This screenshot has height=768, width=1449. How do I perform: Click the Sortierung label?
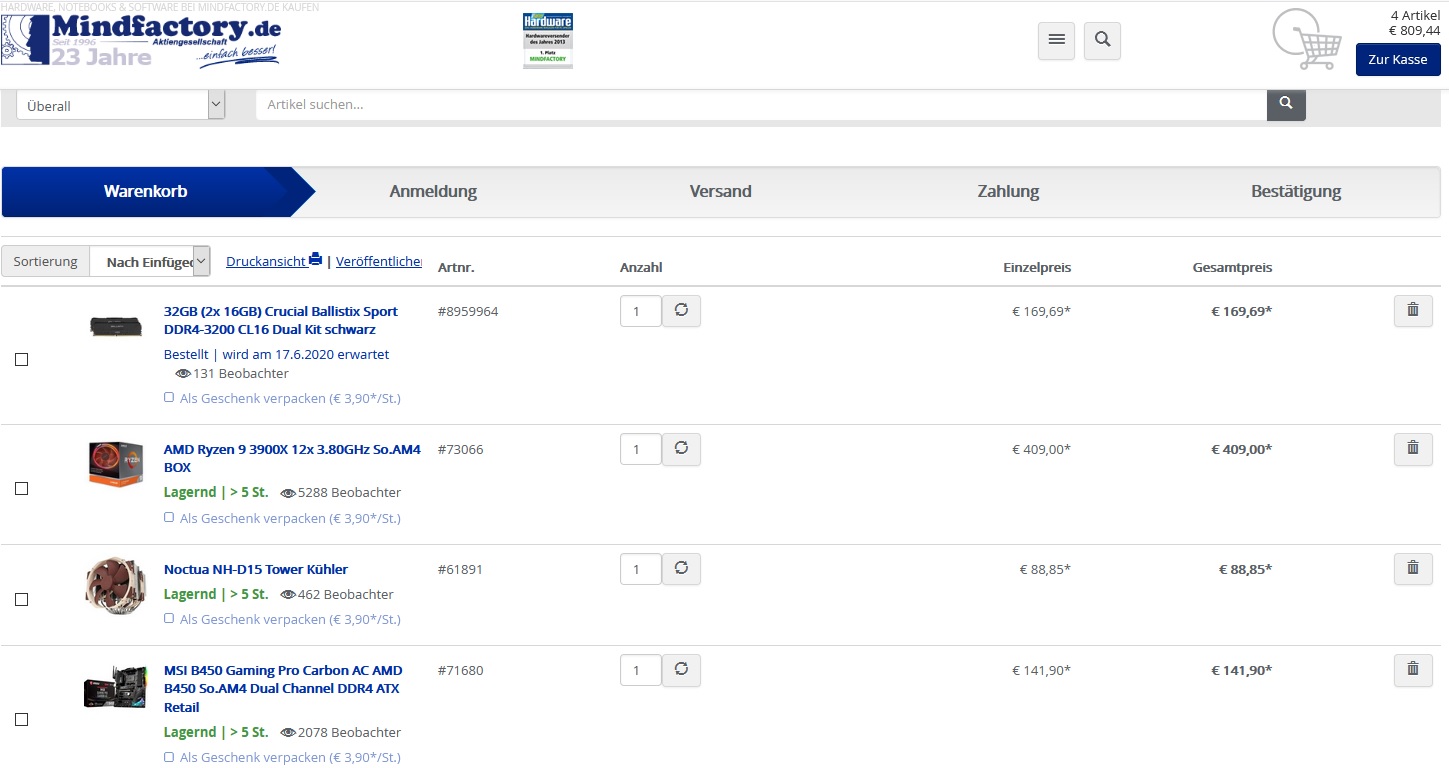(45, 261)
